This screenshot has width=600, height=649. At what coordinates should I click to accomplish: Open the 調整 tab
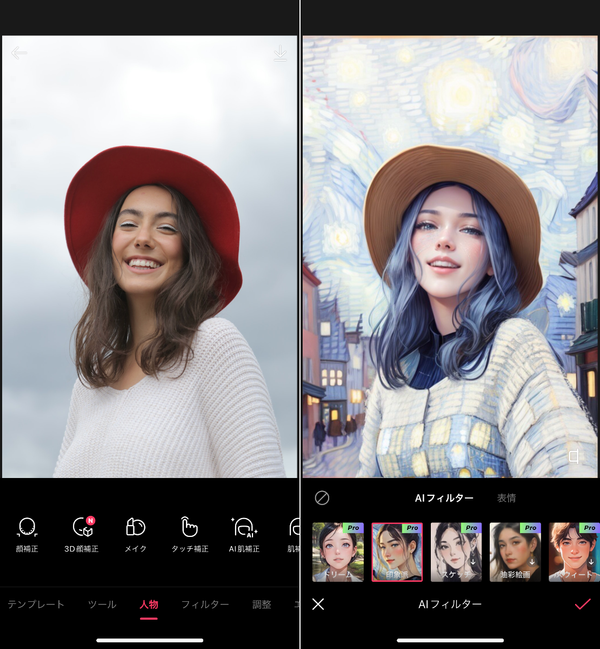pyautogui.click(x=262, y=604)
